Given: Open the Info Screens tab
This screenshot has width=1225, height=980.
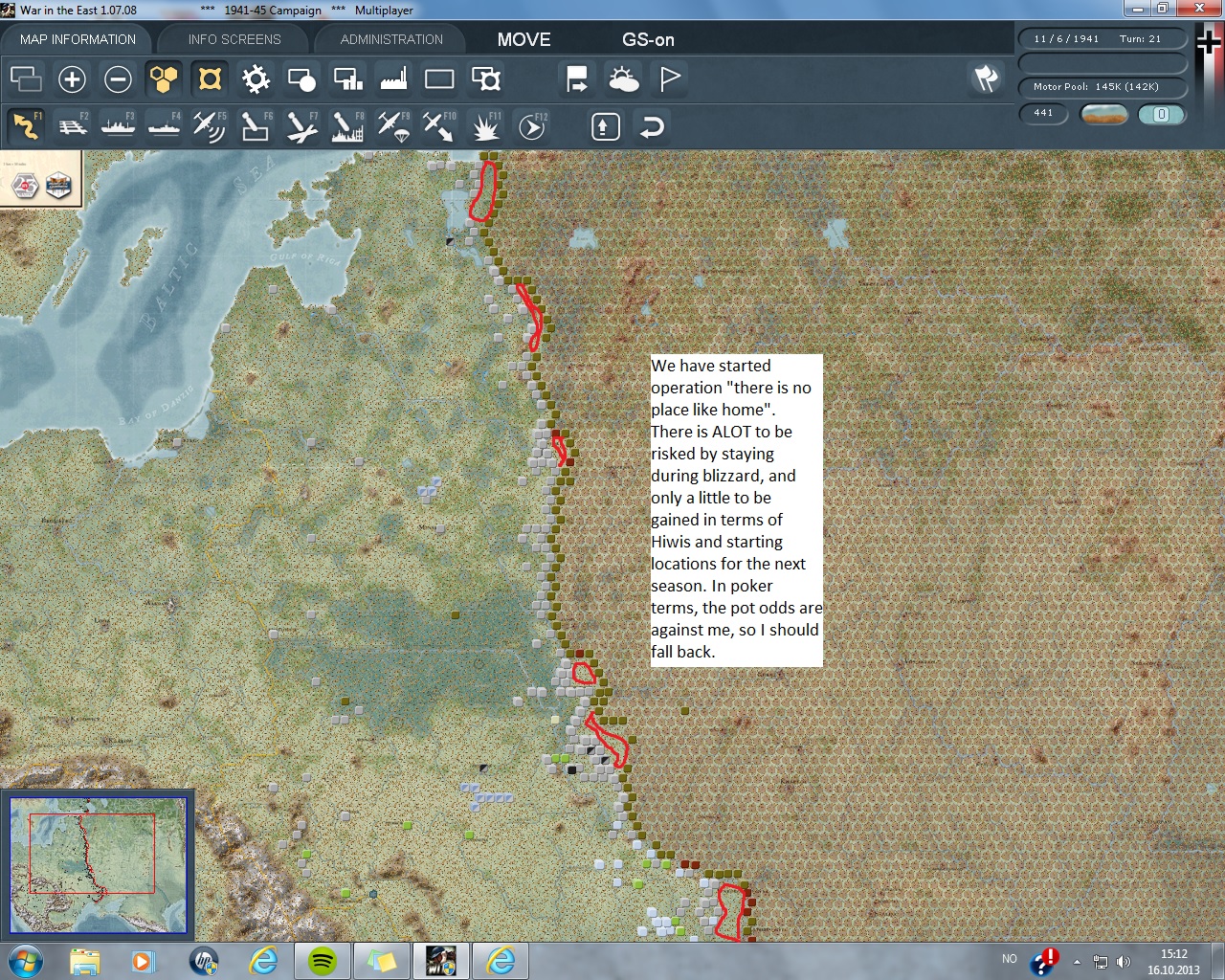Looking at the screenshot, I should [x=234, y=39].
